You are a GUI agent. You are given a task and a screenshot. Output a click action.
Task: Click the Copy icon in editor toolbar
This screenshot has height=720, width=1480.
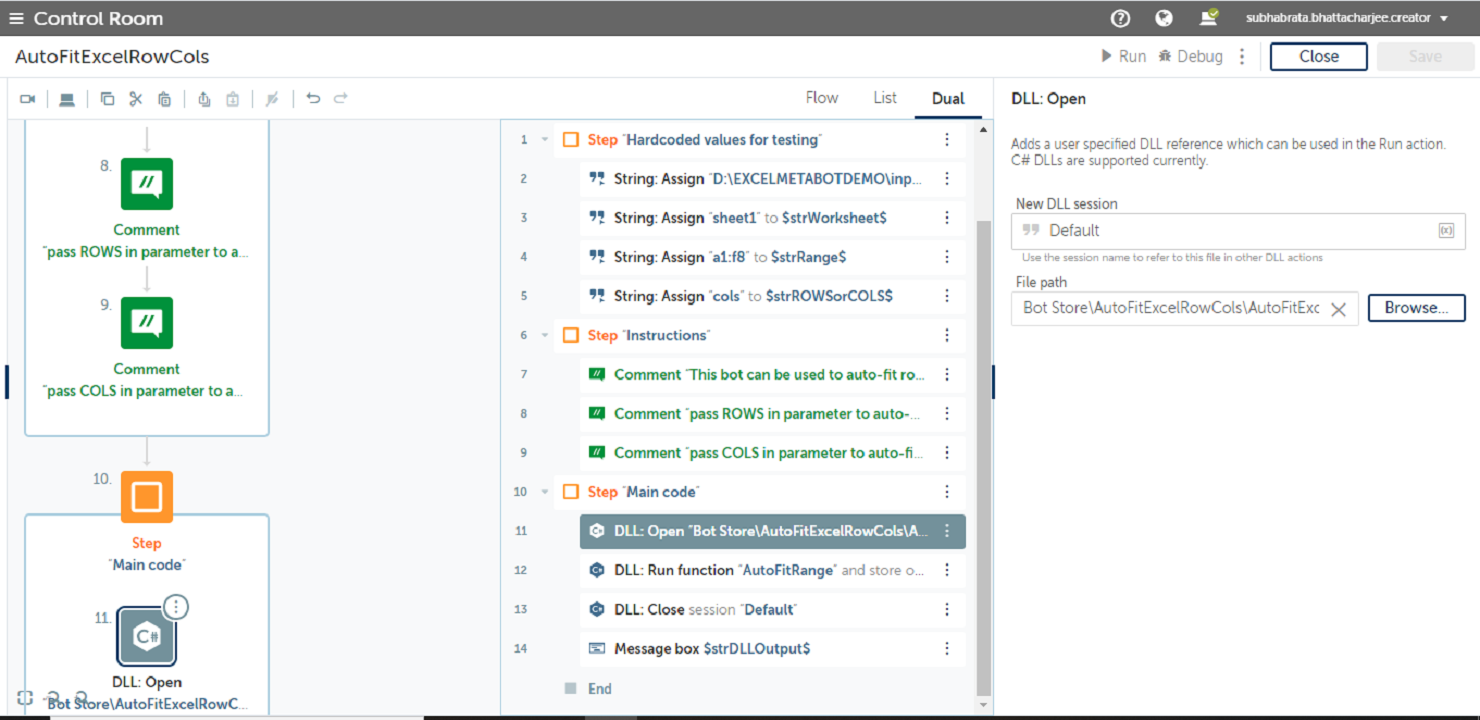tap(107, 99)
